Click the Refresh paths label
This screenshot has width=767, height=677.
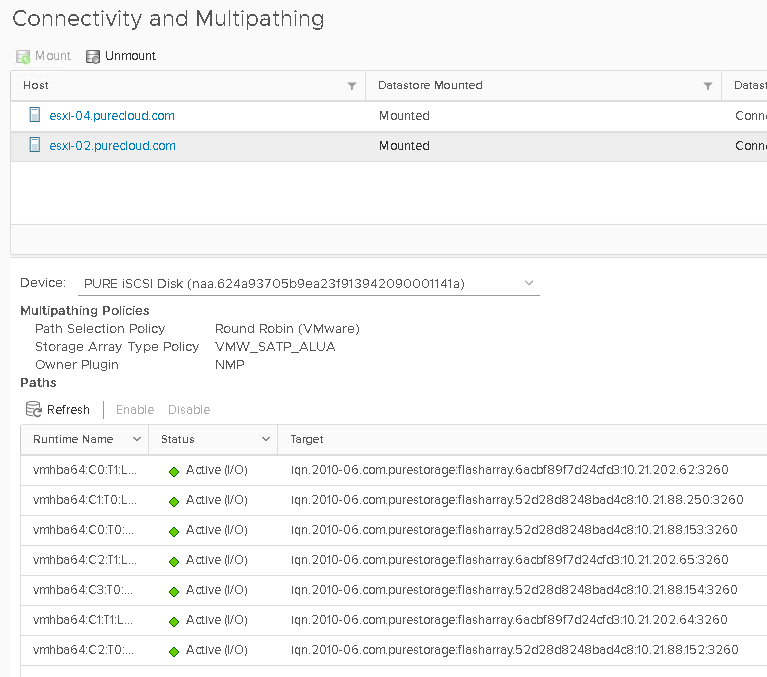(x=68, y=409)
